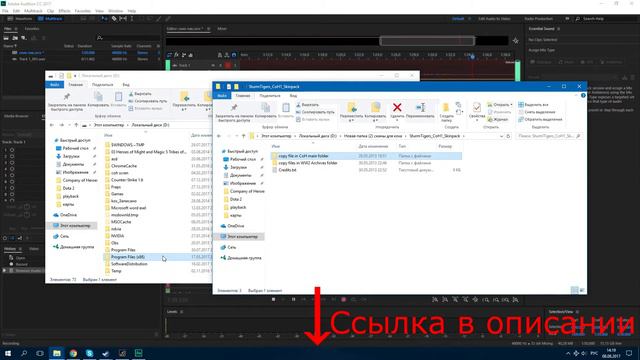
Task: Click the Pause button in the Audition transport
Action: click(x=293, y=300)
